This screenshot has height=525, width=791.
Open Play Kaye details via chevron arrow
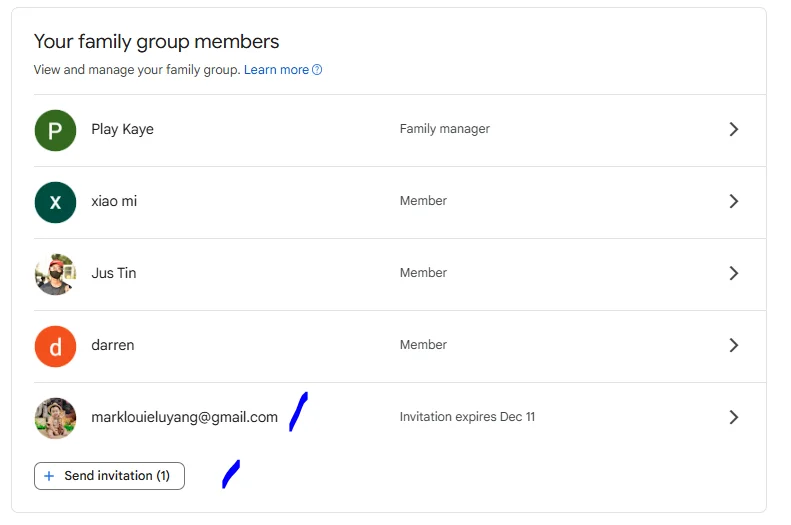pyautogui.click(x=734, y=129)
